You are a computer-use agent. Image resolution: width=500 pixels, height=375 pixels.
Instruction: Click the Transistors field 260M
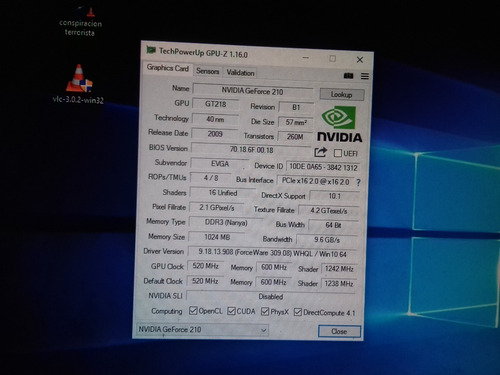coord(295,136)
